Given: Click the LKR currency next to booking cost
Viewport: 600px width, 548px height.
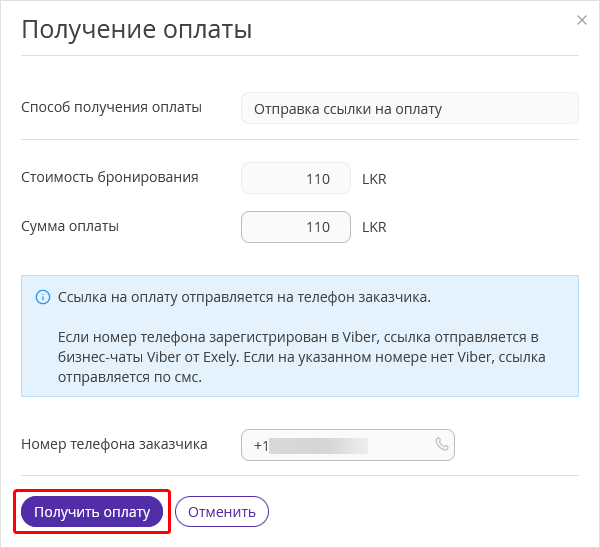Looking at the screenshot, I should [x=374, y=180].
